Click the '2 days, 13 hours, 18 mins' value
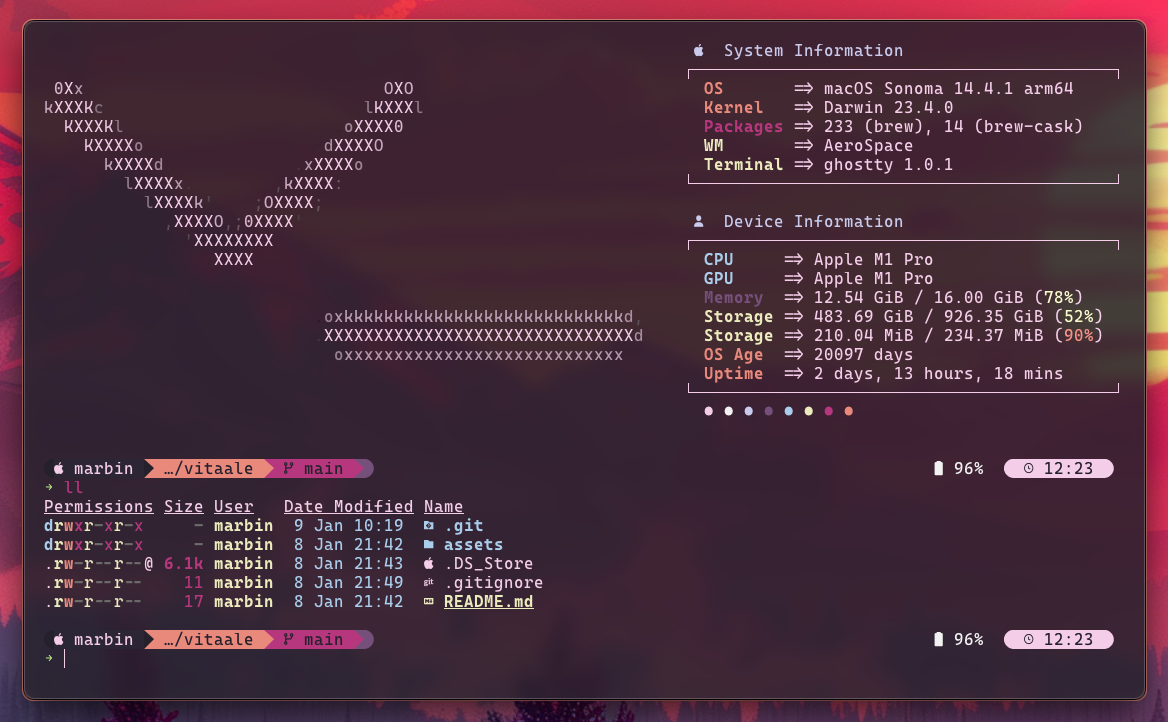Image resolution: width=1168 pixels, height=722 pixels. [938, 373]
